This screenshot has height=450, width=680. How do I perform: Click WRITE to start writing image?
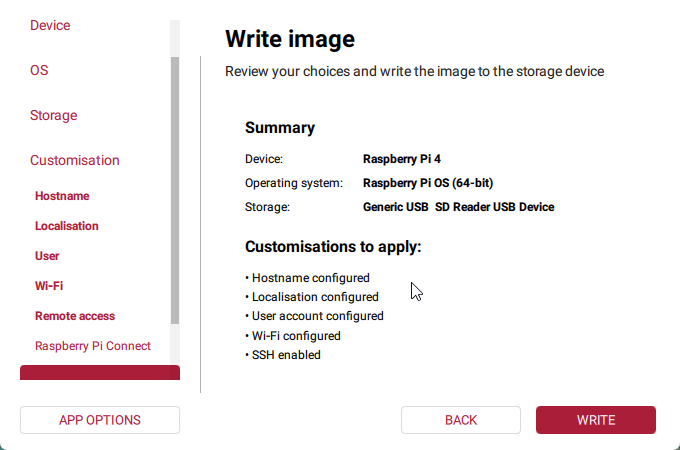[596, 420]
